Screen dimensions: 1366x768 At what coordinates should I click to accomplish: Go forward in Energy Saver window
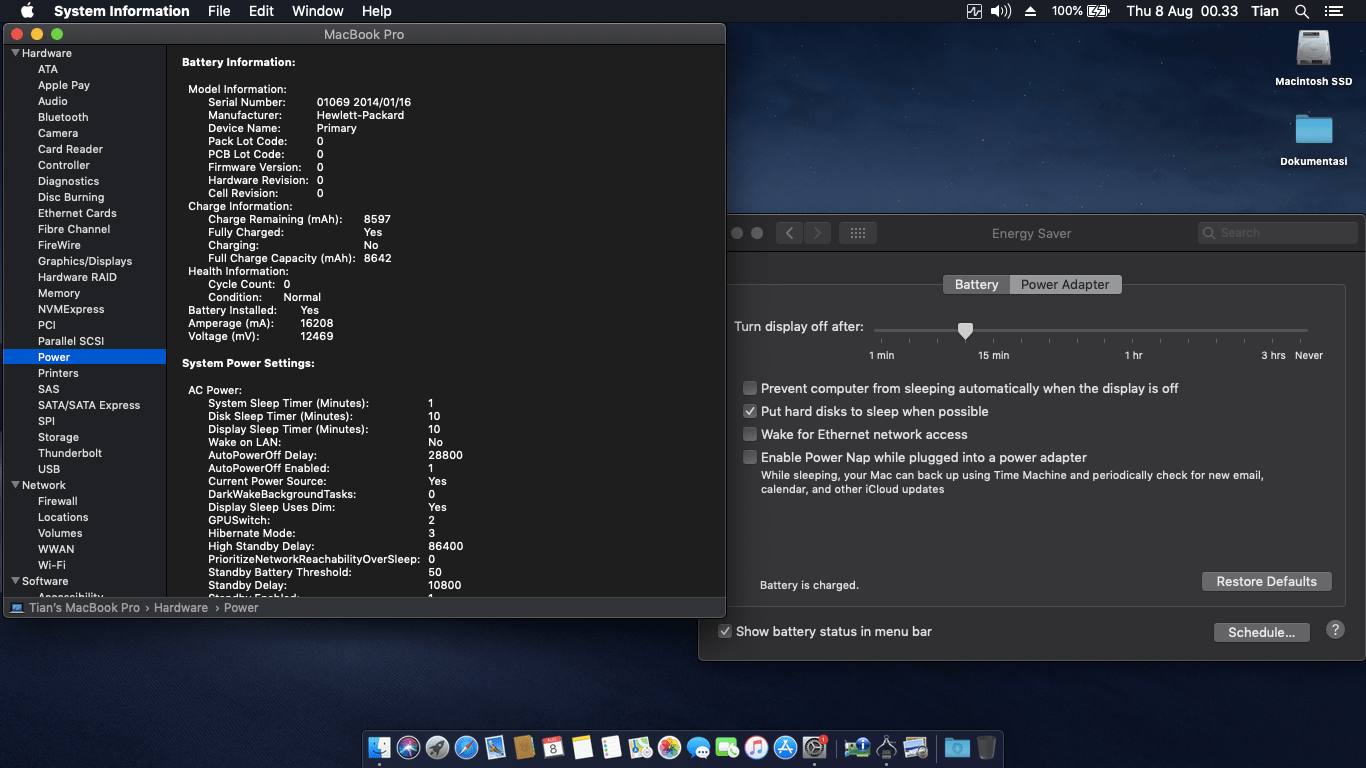pyautogui.click(x=818, y=233)
